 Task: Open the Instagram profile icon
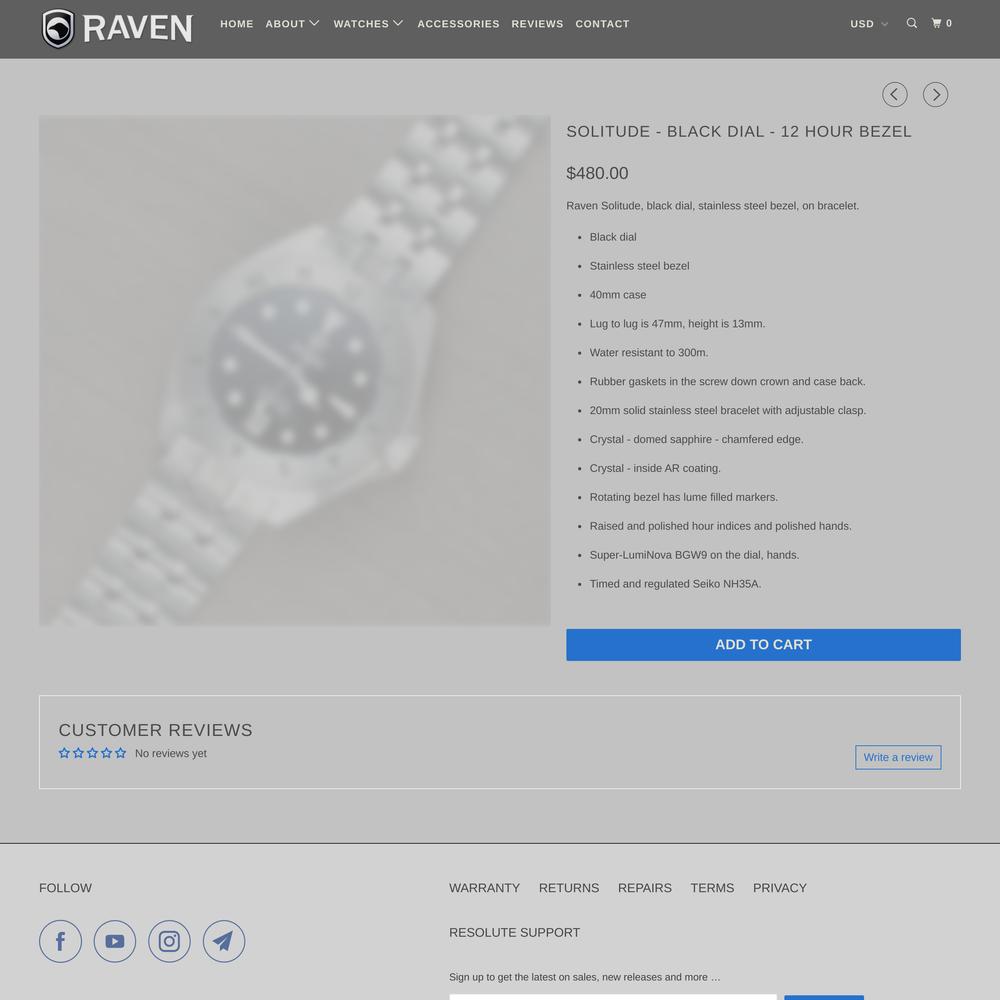(x=170, y=941)
